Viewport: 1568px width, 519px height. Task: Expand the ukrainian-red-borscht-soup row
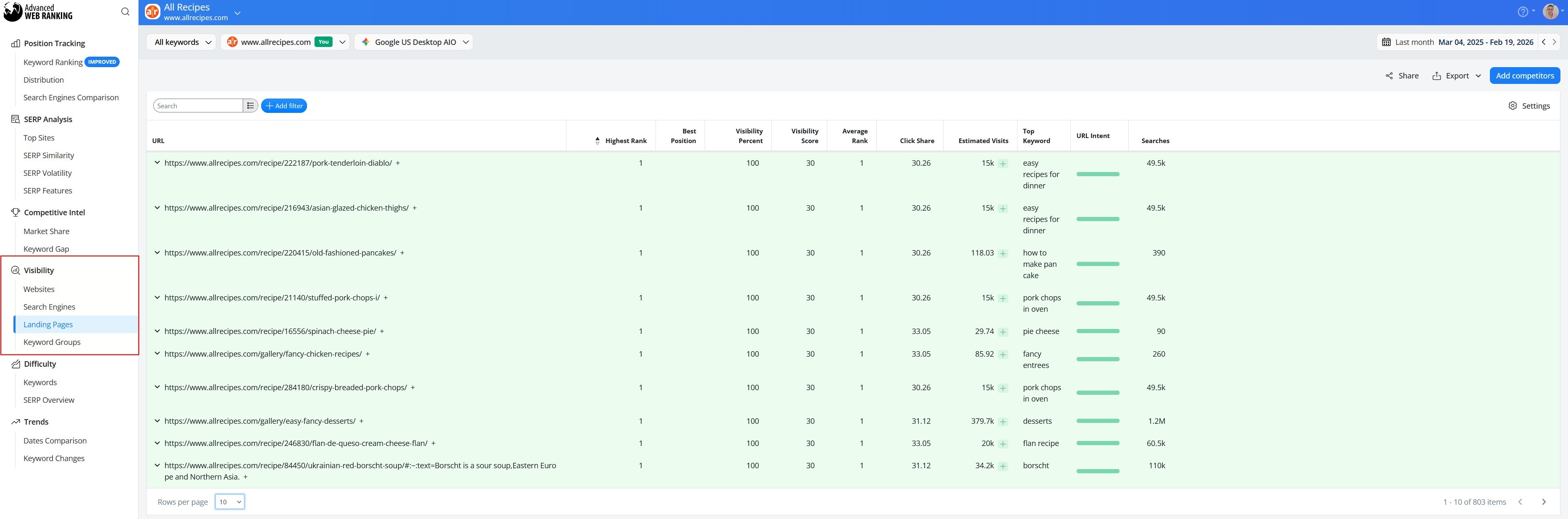157,466
